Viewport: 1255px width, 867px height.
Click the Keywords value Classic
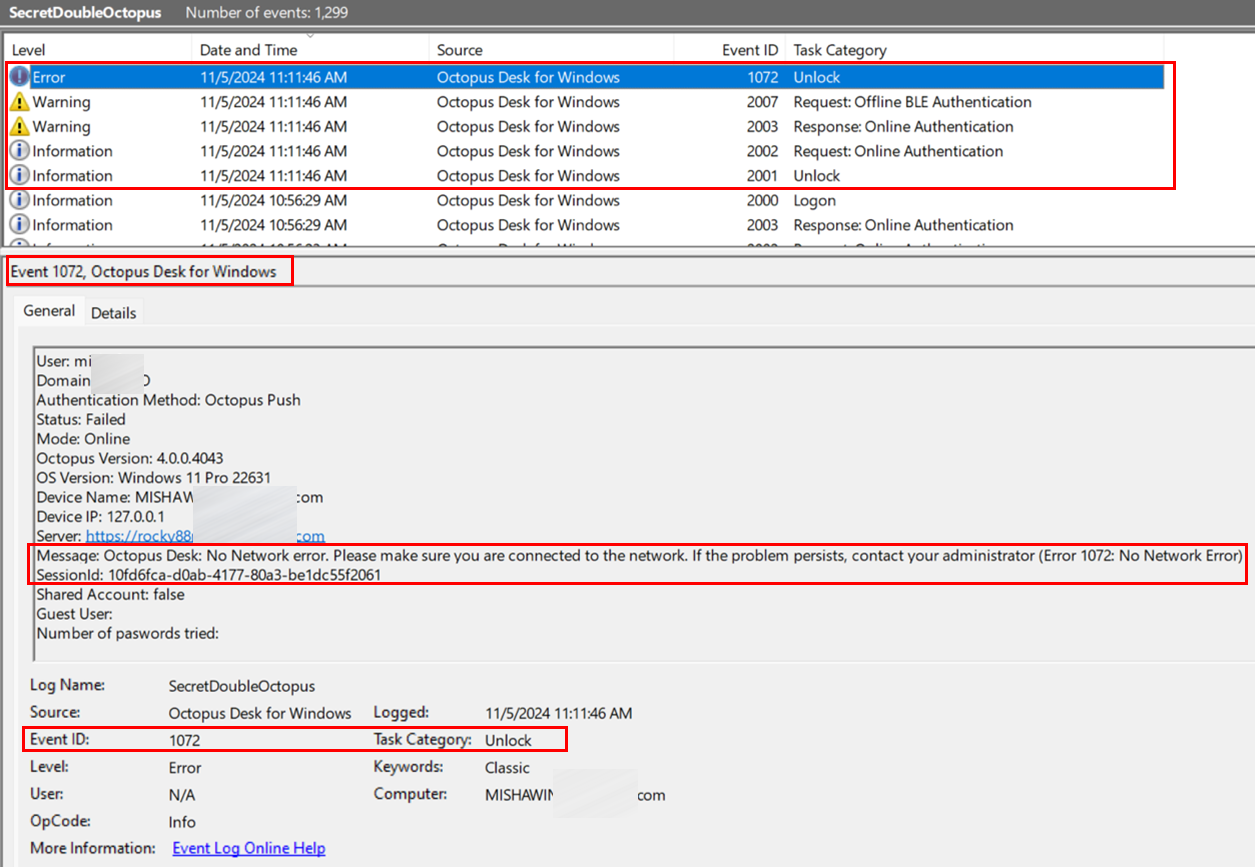pos(508,768)
